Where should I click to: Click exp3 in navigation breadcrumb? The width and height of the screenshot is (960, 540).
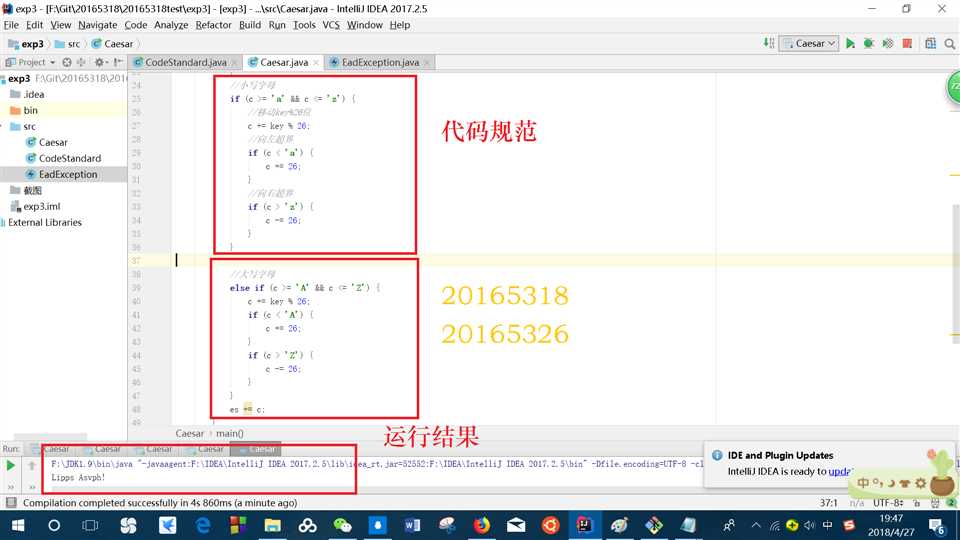tap(26, 44)
